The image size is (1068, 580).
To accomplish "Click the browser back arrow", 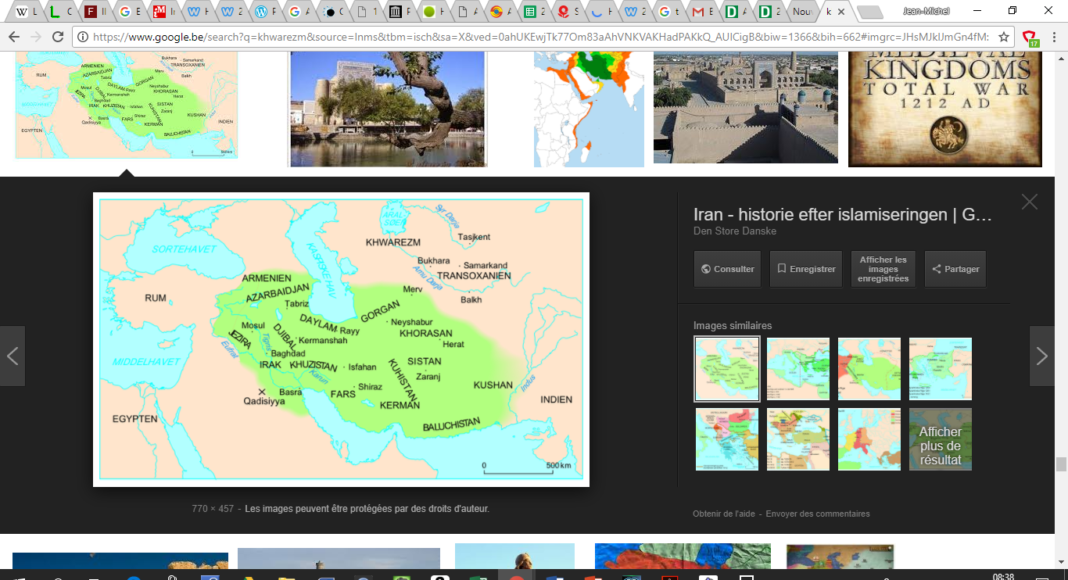I will coord(13,37).
